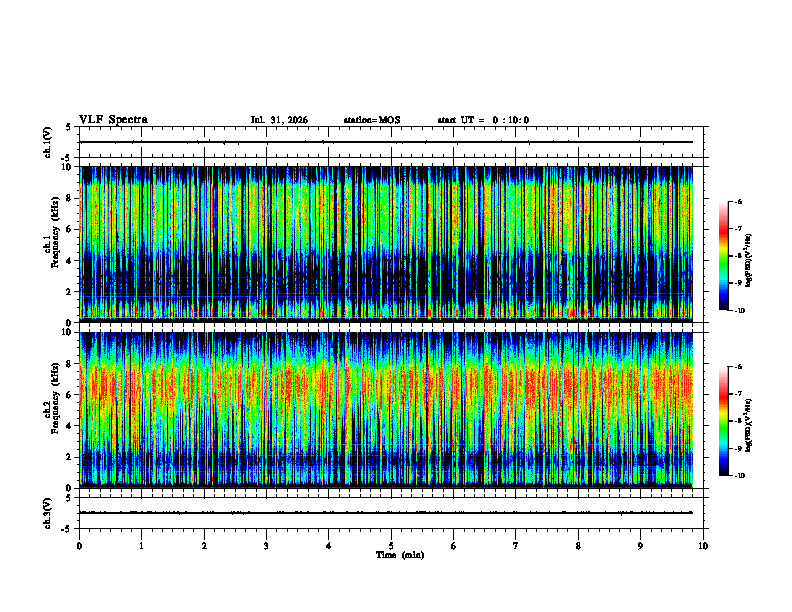Click the time axis tick label "10"
This screenshot has height=612, width=792.
[703, 546]
